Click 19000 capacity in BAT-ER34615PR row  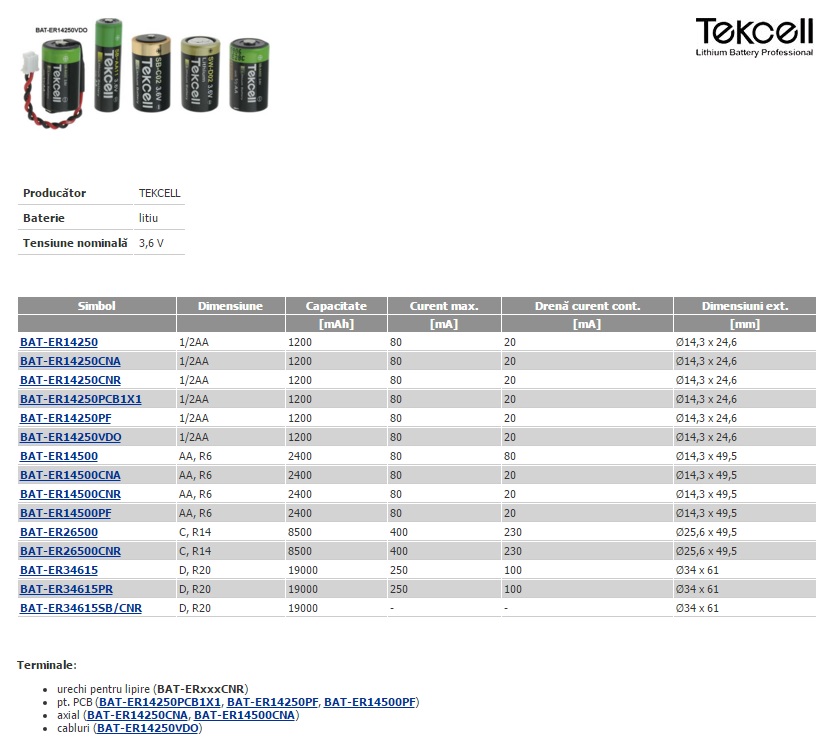[303, 589]
